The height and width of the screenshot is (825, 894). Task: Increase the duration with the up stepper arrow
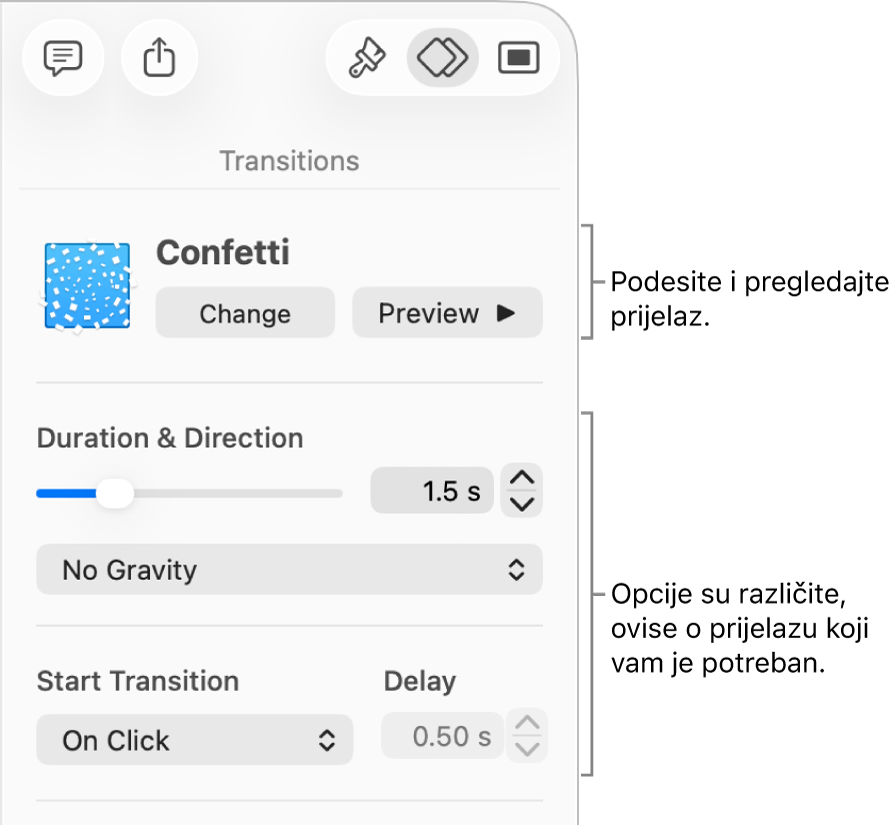523,479
